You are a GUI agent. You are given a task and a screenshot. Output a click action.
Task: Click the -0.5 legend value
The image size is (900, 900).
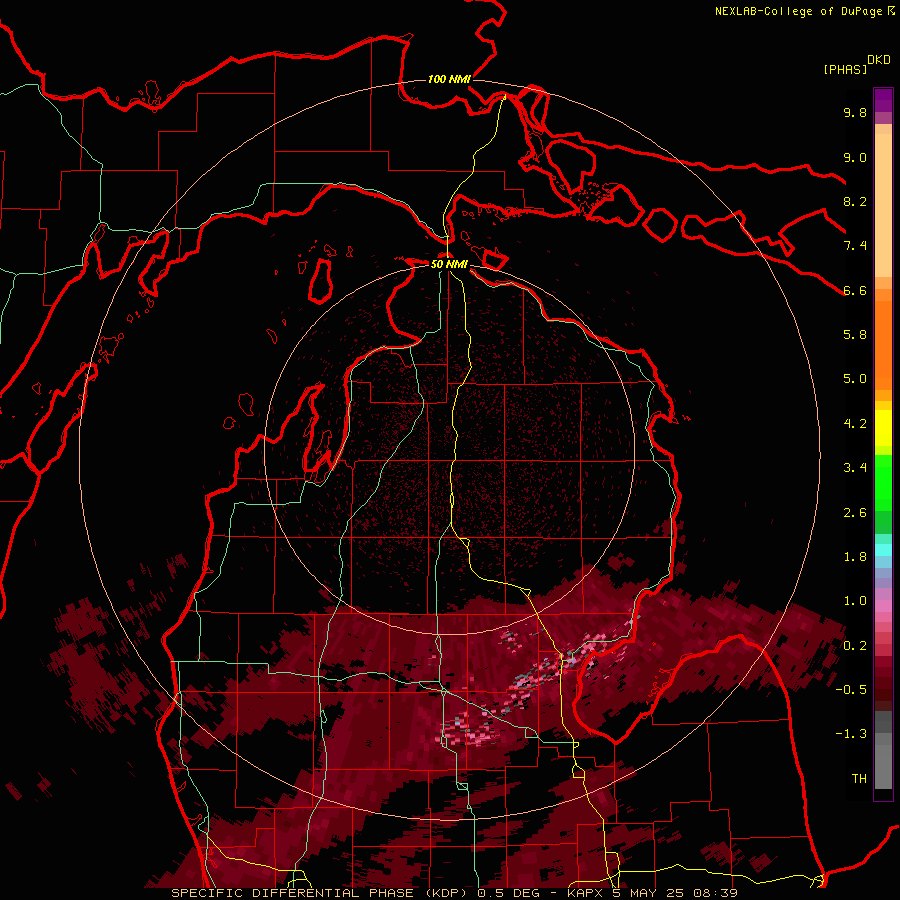click(851, 690)
